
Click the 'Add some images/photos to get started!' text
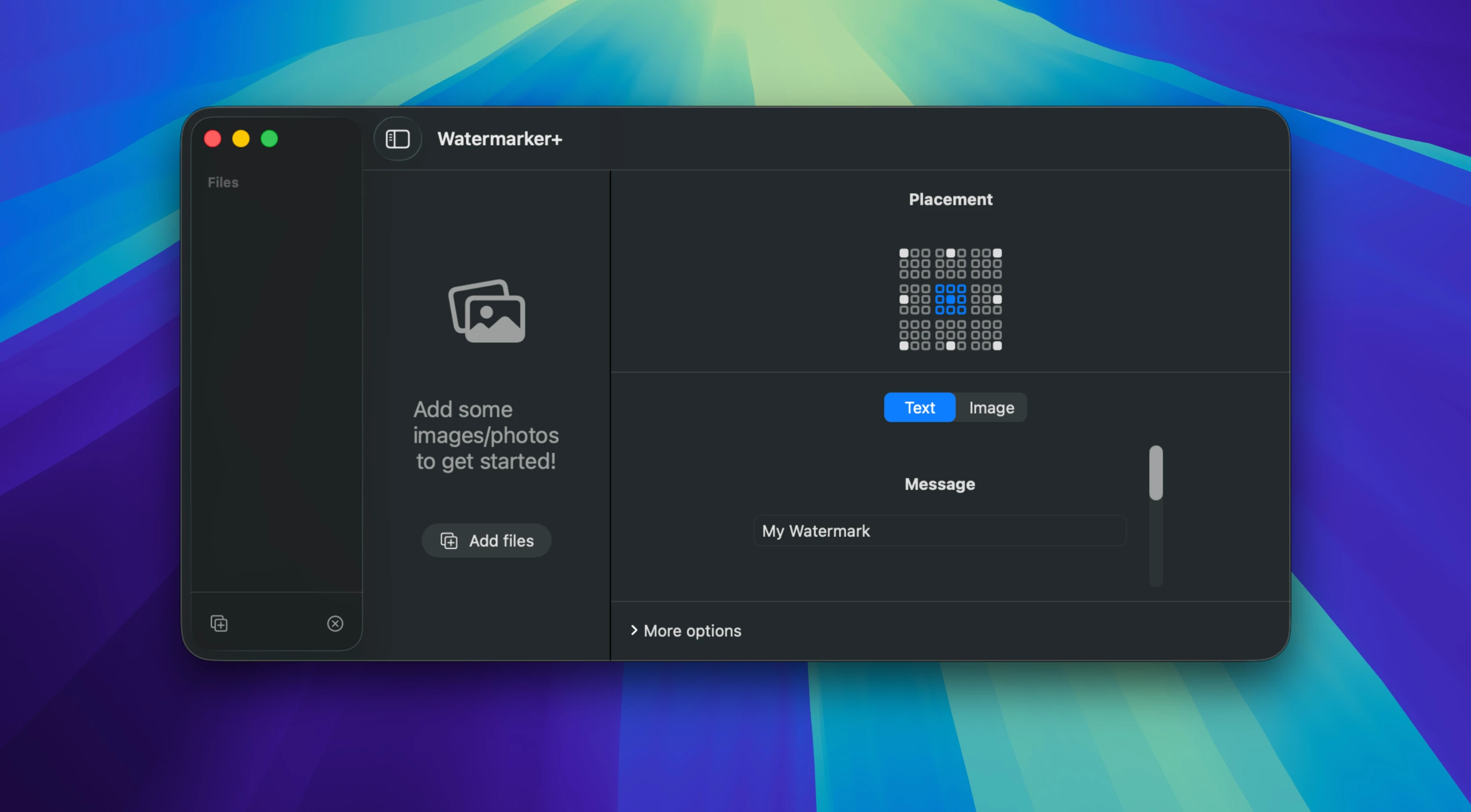(x=486, y=435)
